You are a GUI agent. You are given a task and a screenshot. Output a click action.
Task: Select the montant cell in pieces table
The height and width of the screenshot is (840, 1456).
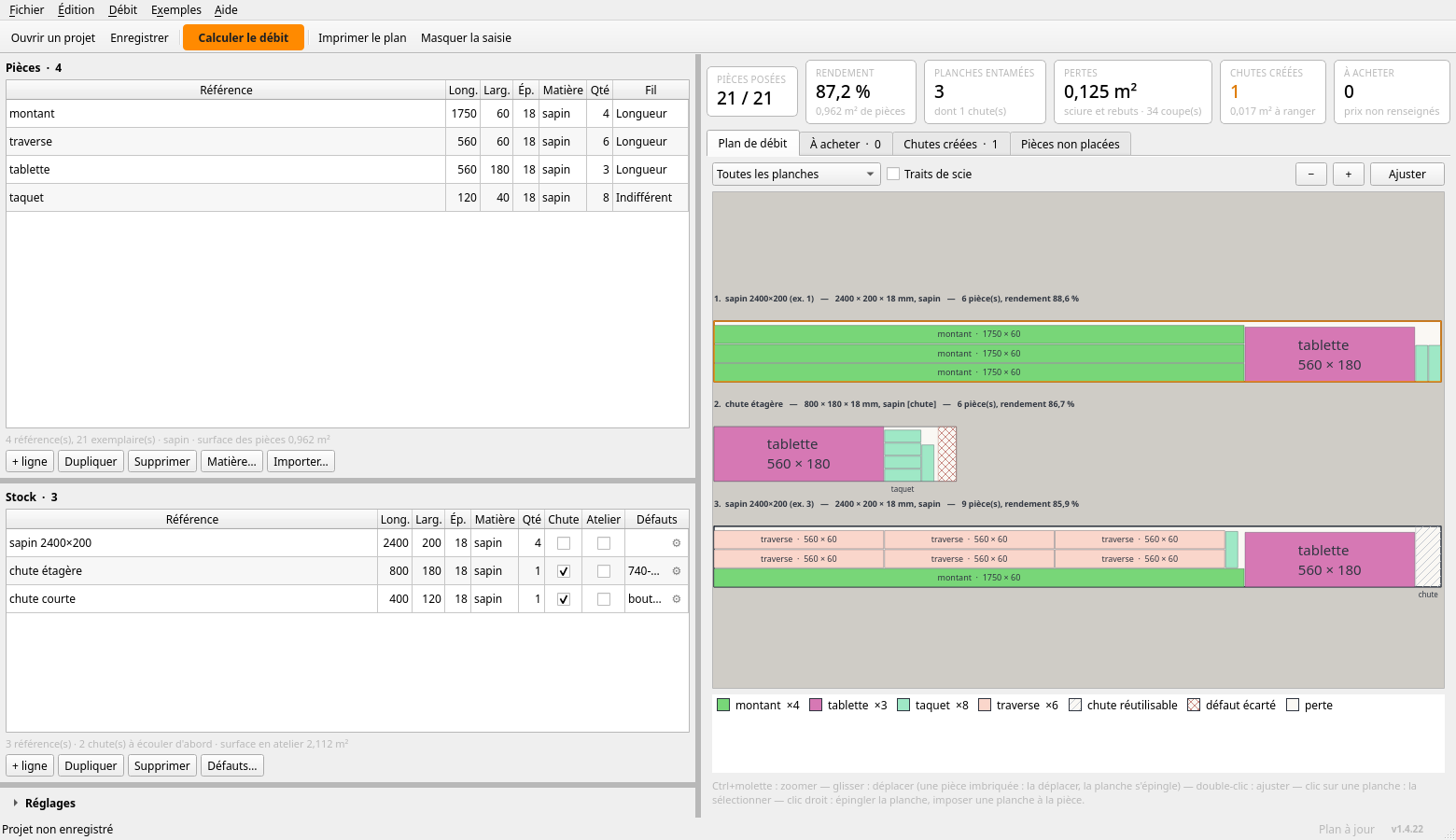pos(226,114)
